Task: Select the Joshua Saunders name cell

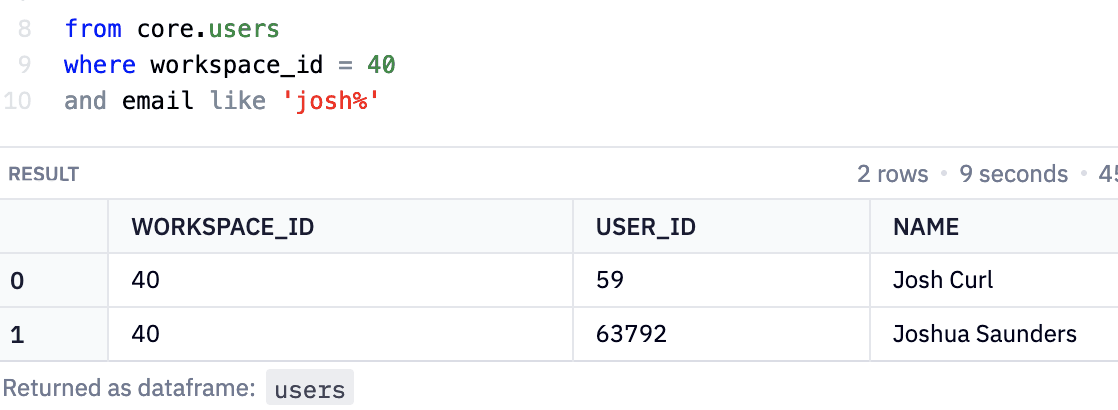Action: [984, 334]
